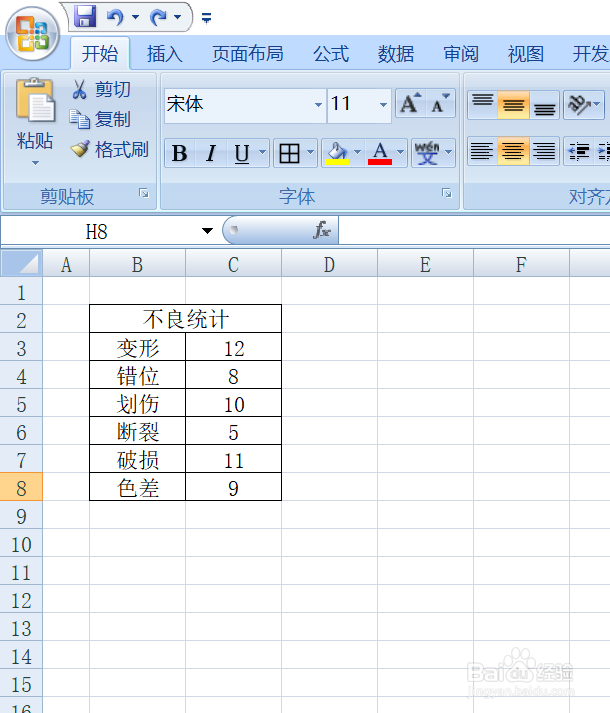
Task: Open the 页面布局 ribbon tab
Action: [x=247, y=54]
